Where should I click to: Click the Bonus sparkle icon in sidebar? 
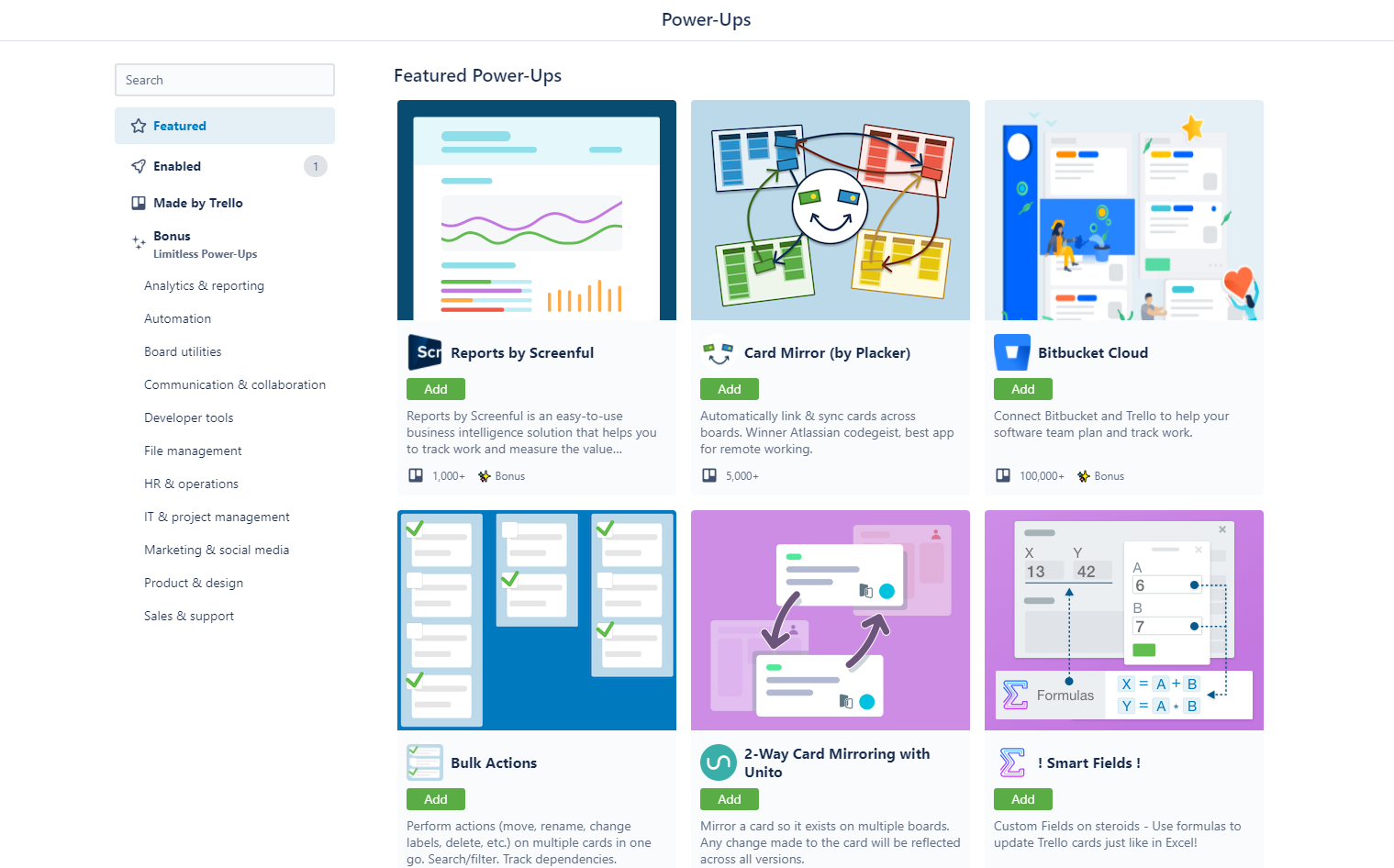click(139, 243)
